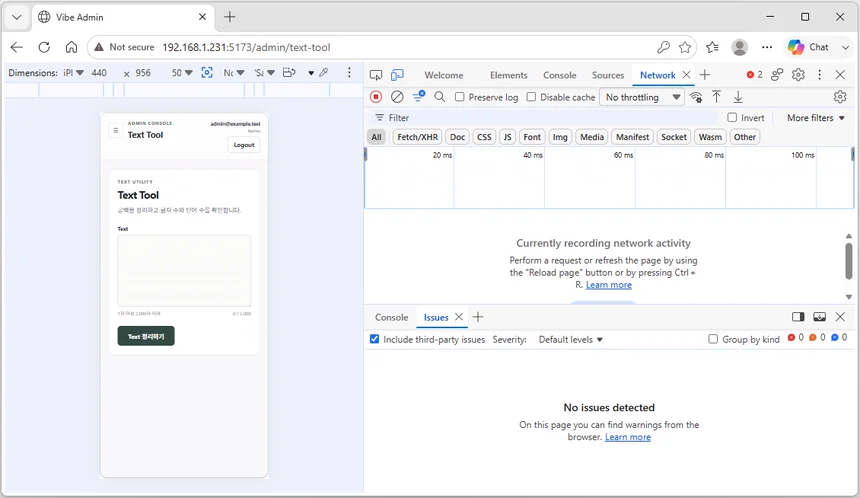860x498 pixels.
Task: Open the device toolbar throttling dropdown
Action: click(234, 72)
